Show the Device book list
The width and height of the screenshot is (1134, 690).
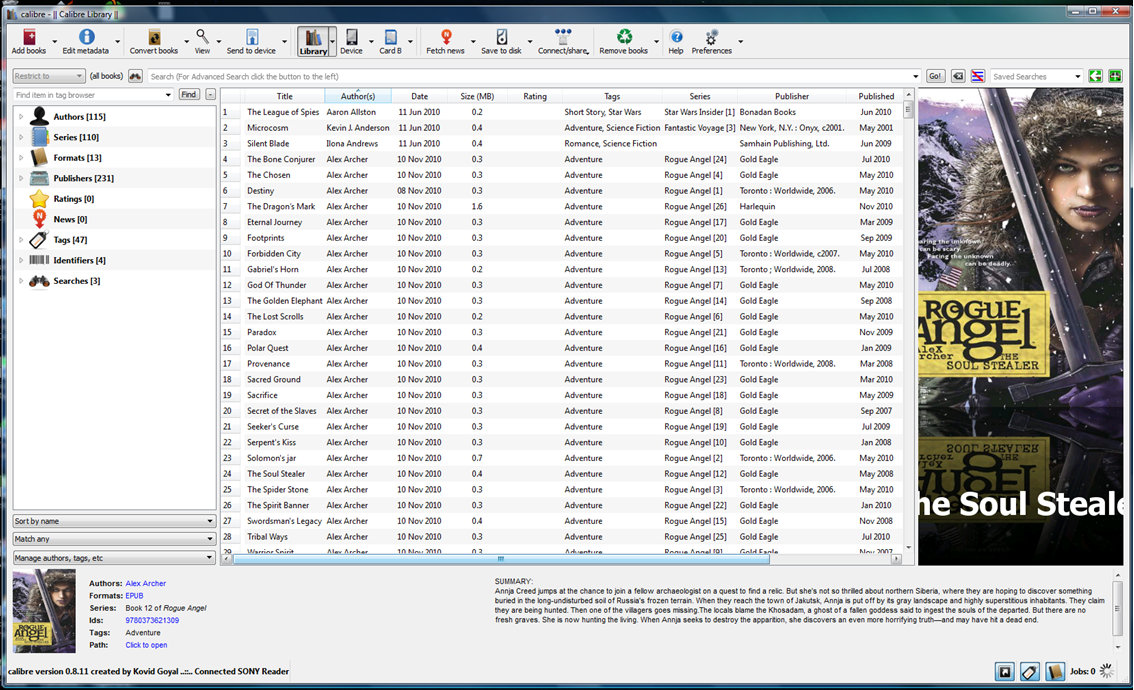click(351, 41)
